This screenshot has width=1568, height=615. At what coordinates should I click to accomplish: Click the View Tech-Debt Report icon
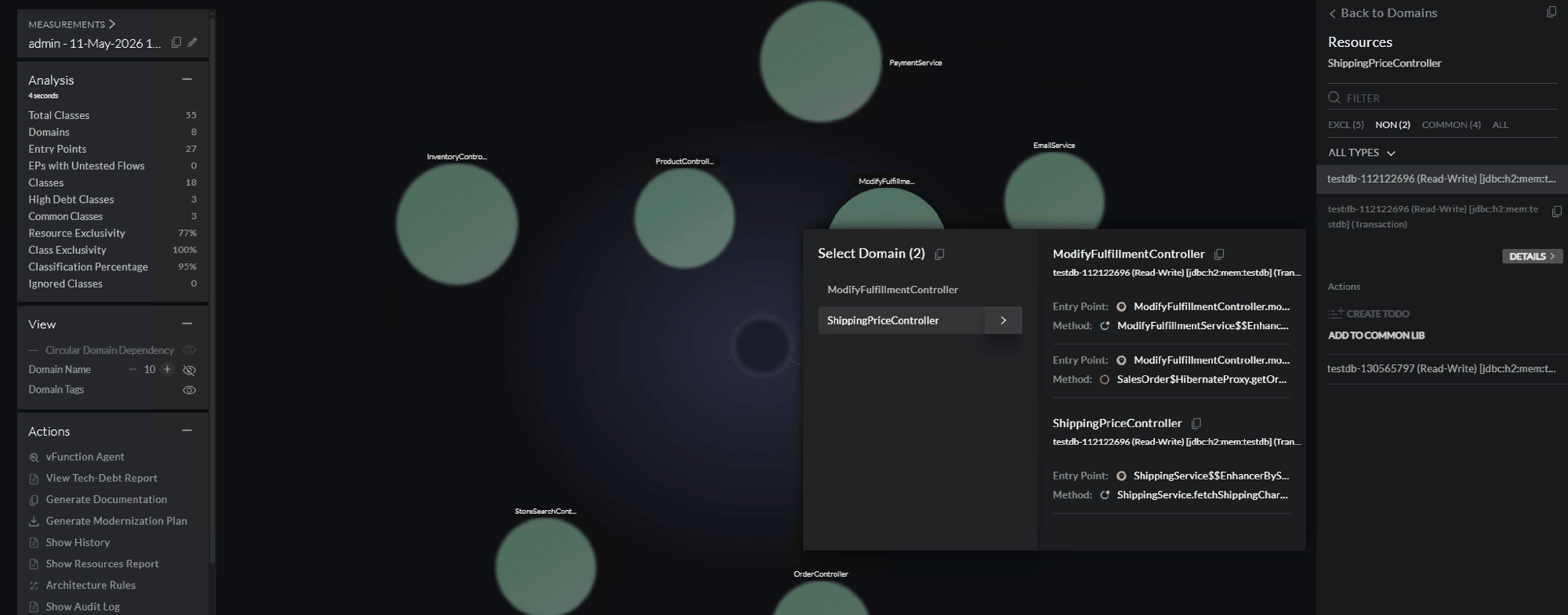coord(34,479)
